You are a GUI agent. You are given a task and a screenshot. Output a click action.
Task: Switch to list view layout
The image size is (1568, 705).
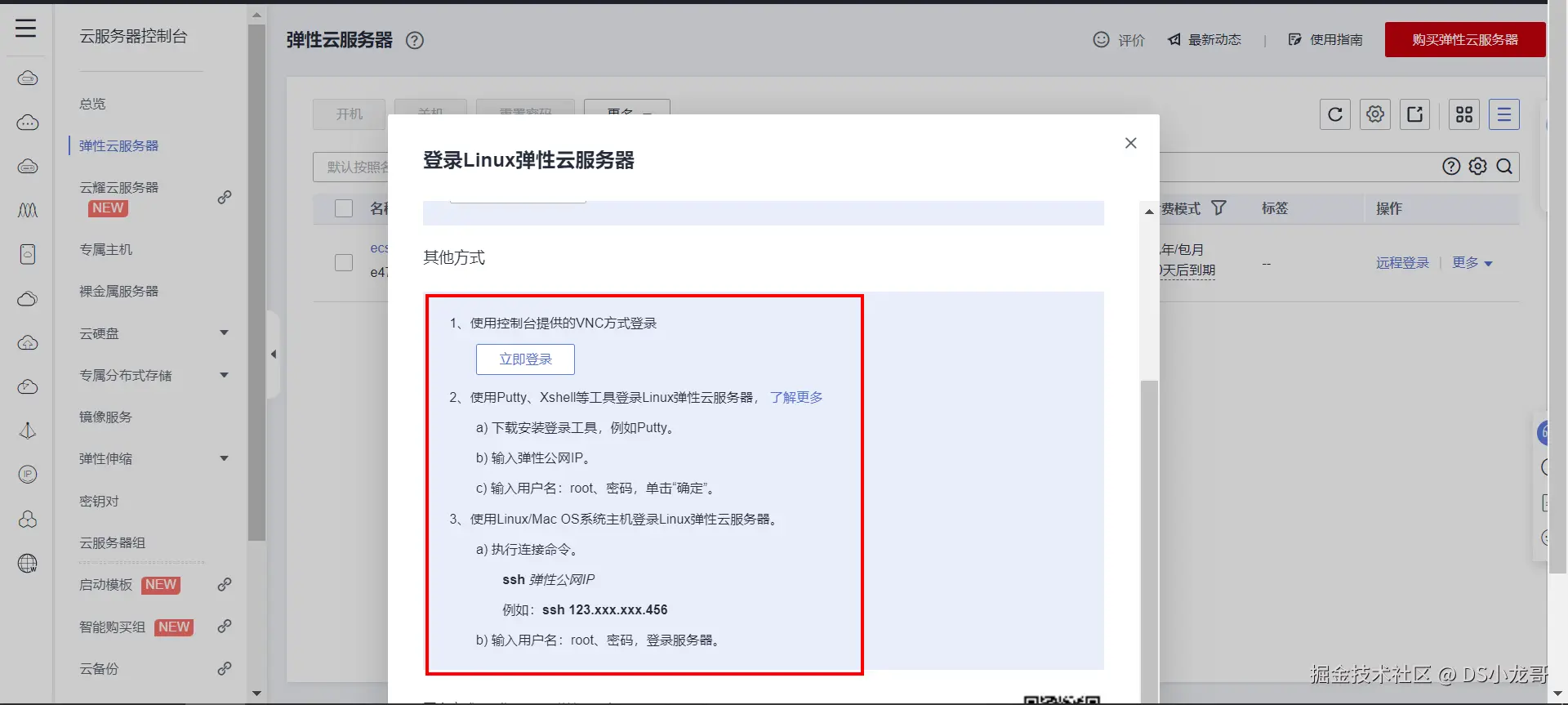tap(1504, 114)
